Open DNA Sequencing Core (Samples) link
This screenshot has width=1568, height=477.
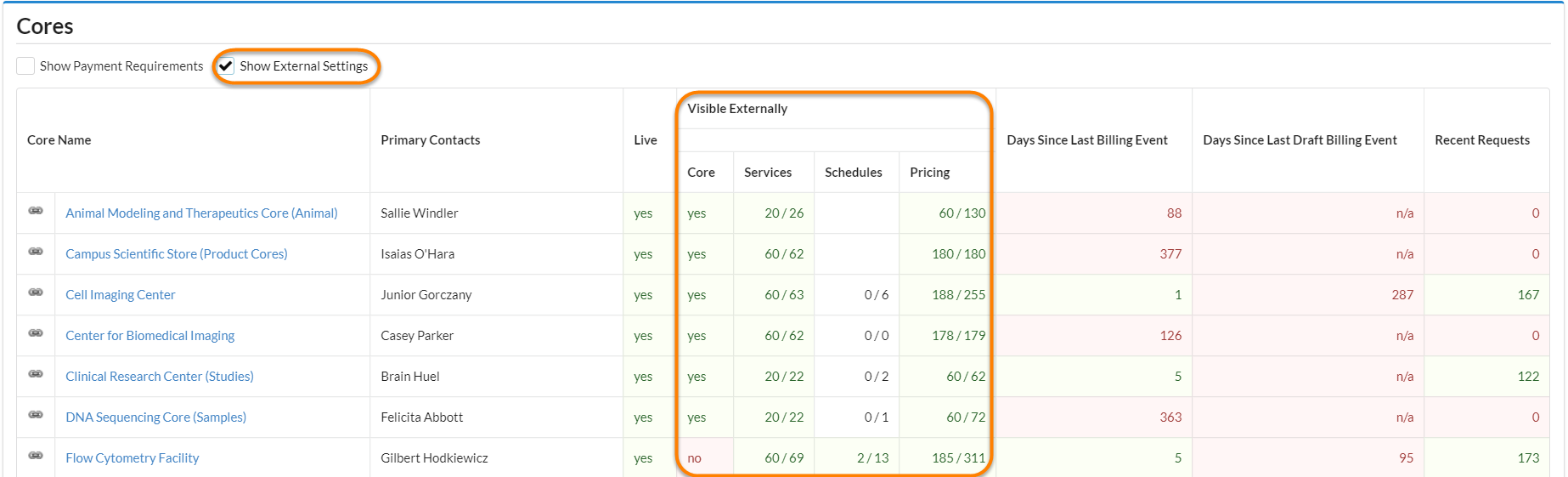[155, 417]
